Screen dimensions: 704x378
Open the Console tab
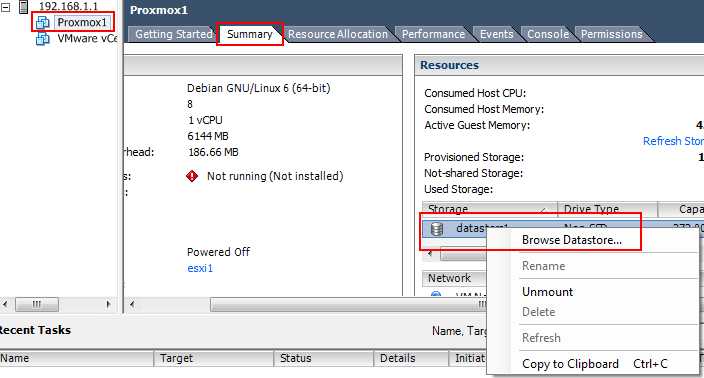point(548,34)
